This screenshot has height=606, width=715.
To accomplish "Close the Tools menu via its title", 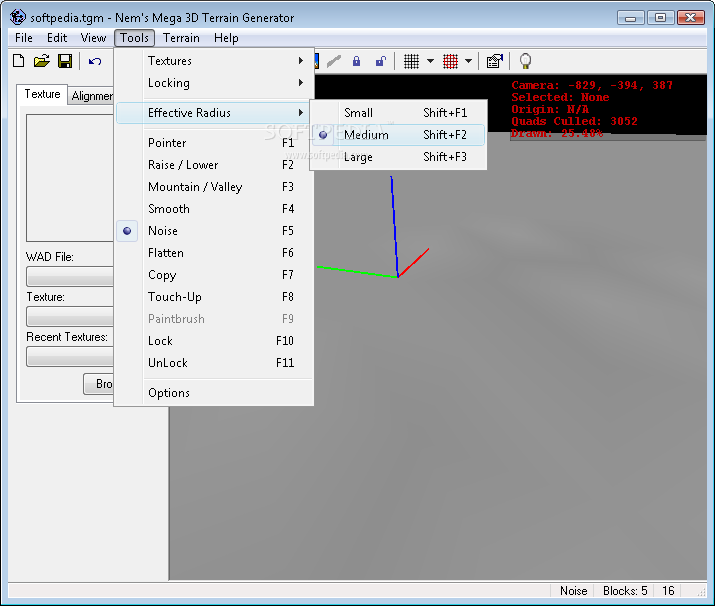I will pyautogui.click(x=135, y=38).
